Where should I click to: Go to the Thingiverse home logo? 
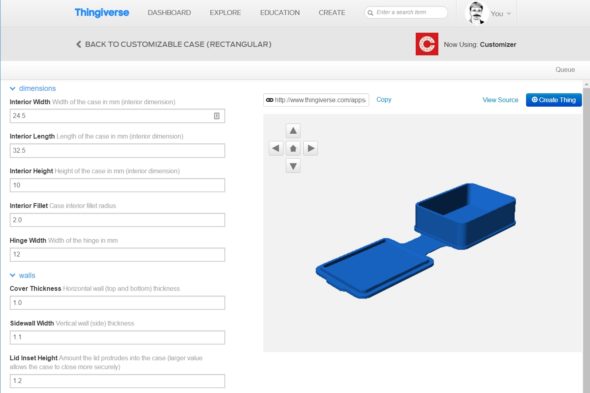tap(102, 12)
